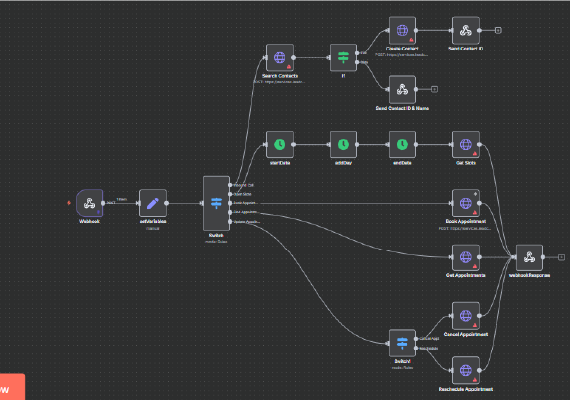Open the addDay date-time node
Screen dimensions: 570x400
[343, 144]
